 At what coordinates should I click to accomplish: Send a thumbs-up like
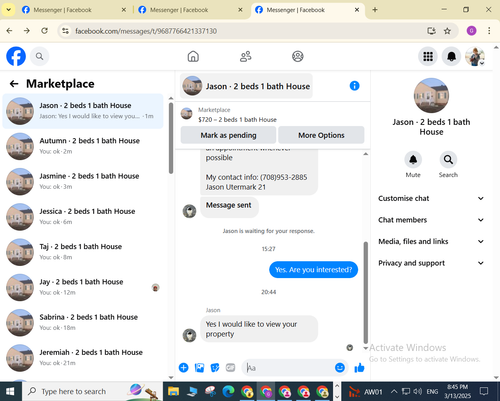[359, 368]
